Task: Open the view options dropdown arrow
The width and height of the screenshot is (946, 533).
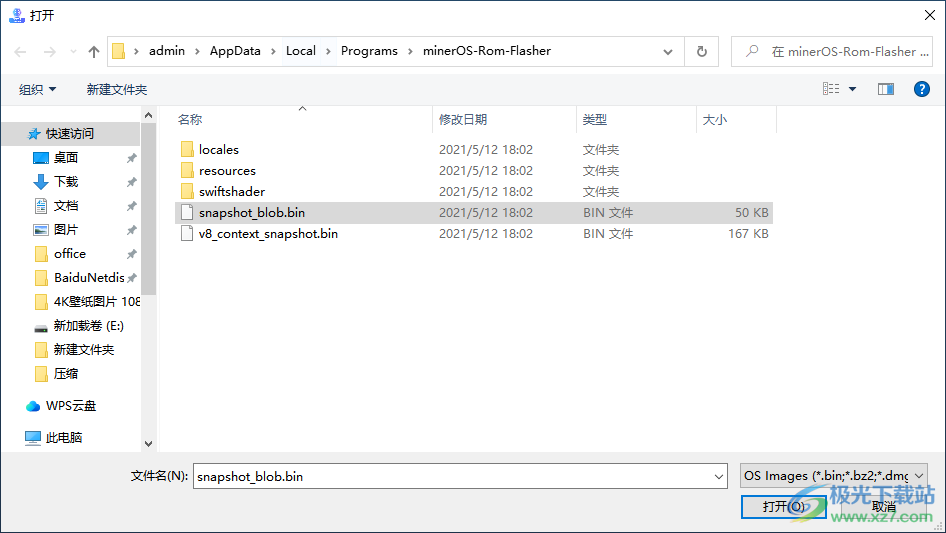Action: (x=852, y=89)
